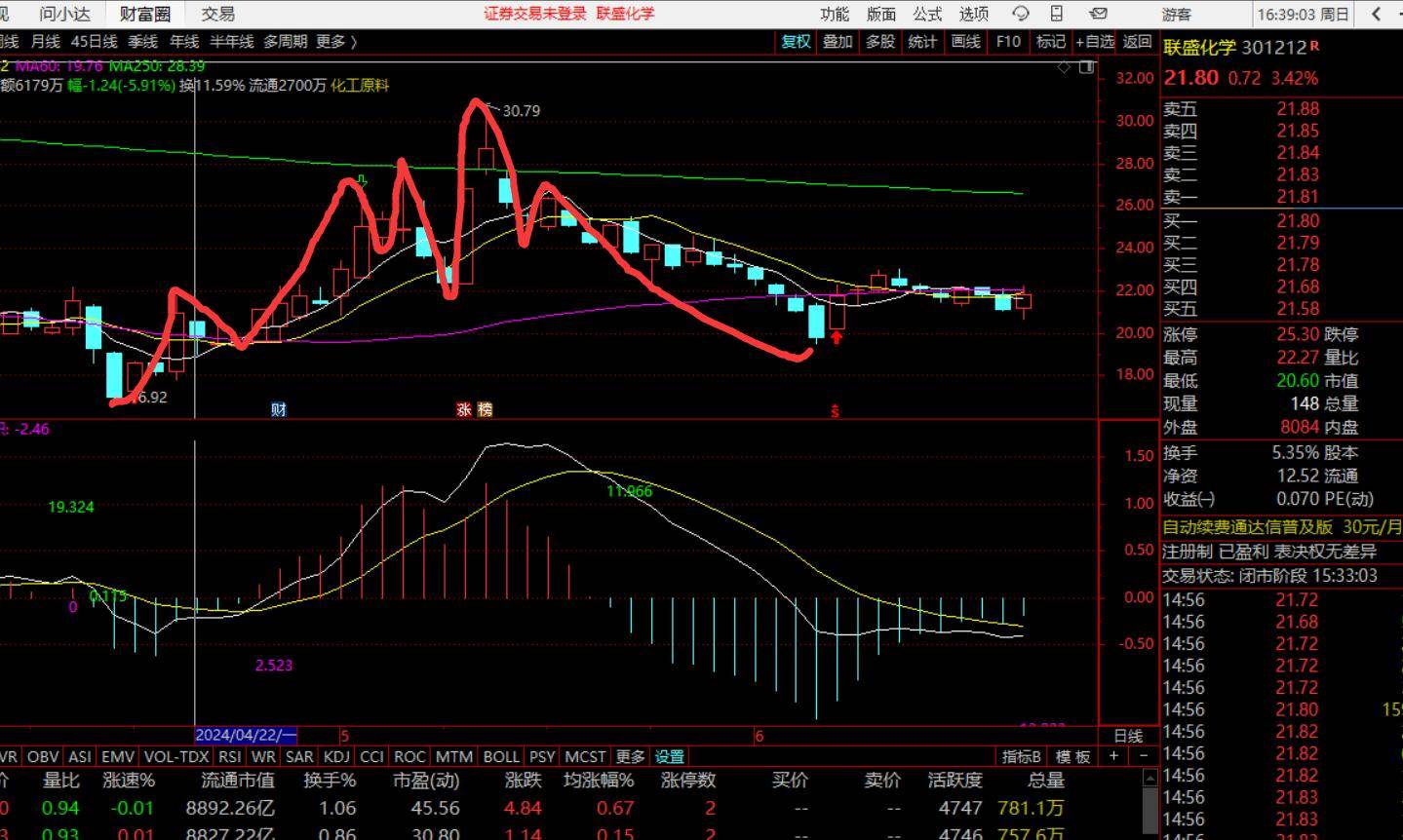
Task: Select the SAR indicator
Action: pos(299,756)
